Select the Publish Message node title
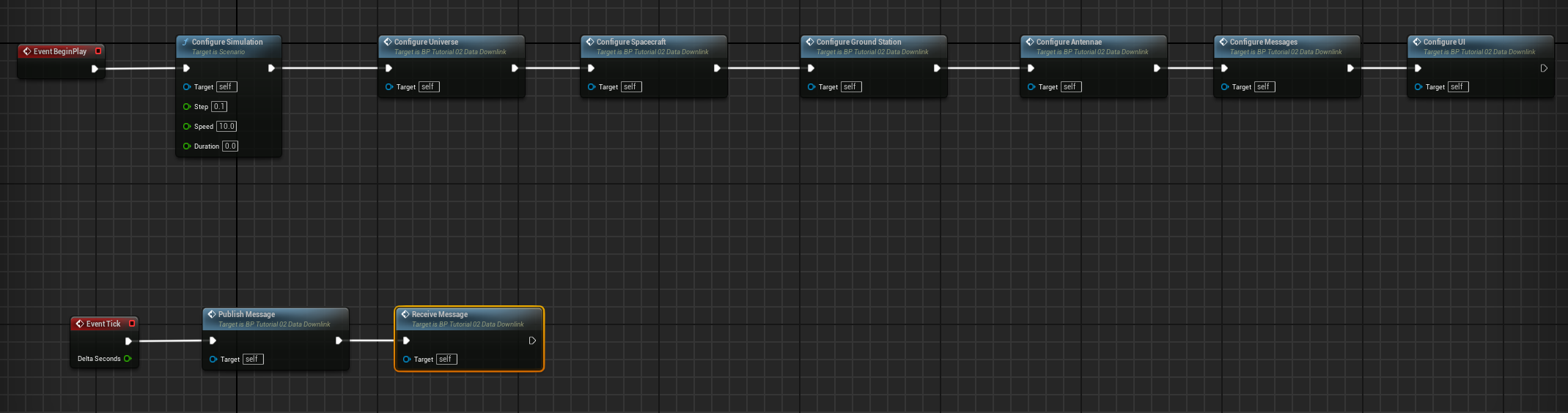The height and width of the screenshot is (413, 1568). 246,314
